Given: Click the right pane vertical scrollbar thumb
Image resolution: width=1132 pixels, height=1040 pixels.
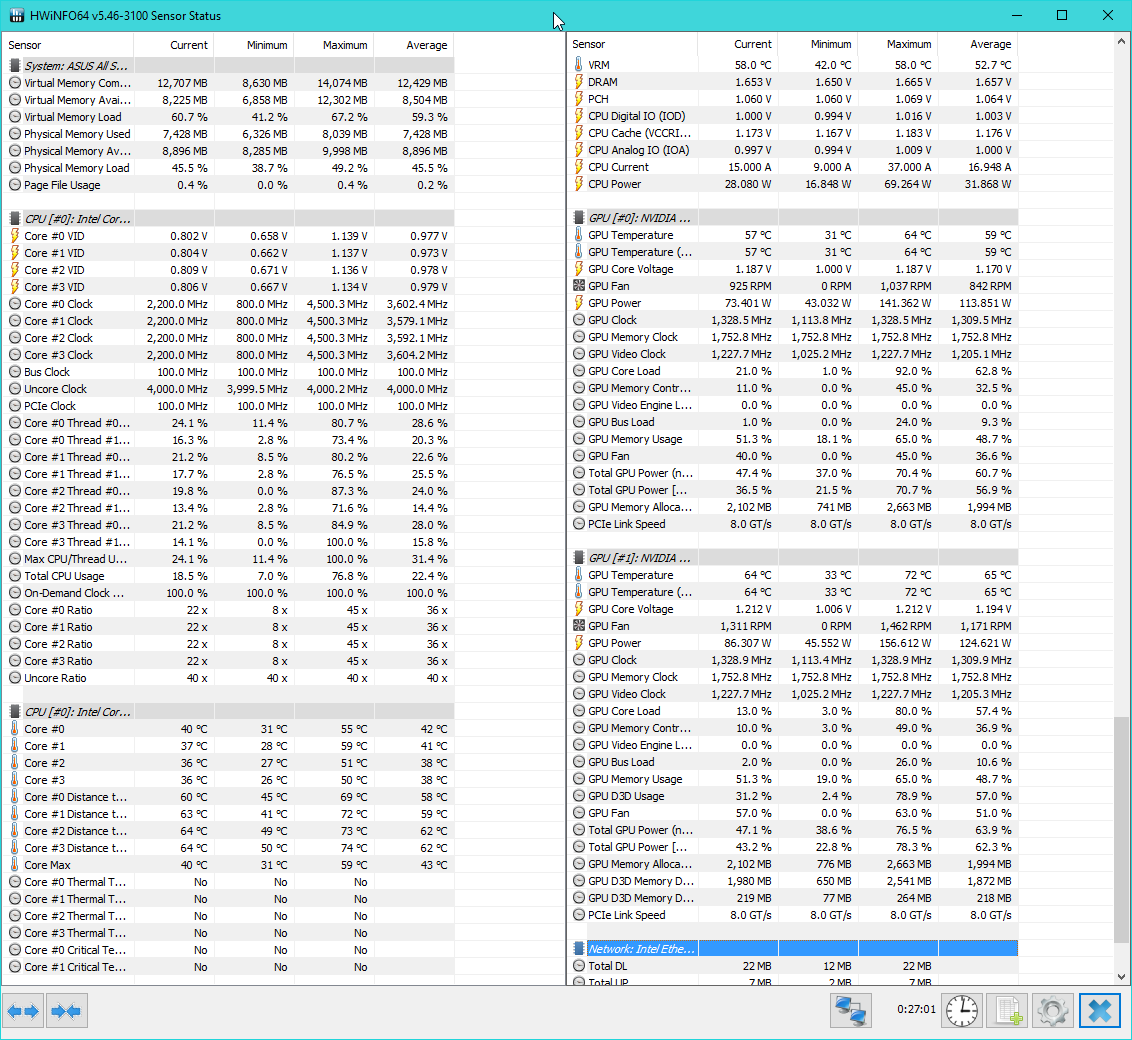Looking at the screenshot, I should coord(1121,829).
